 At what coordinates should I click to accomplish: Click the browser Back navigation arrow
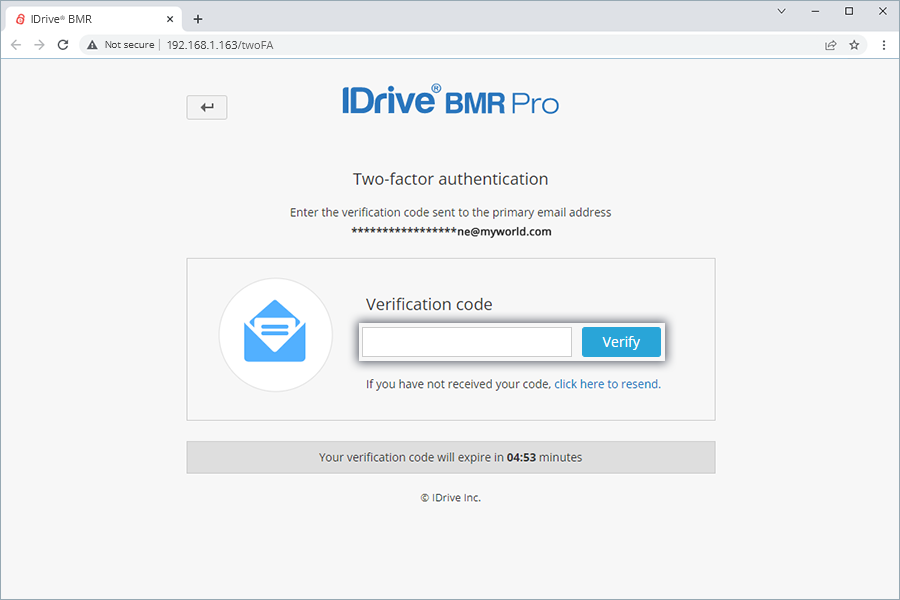point(16,45)
